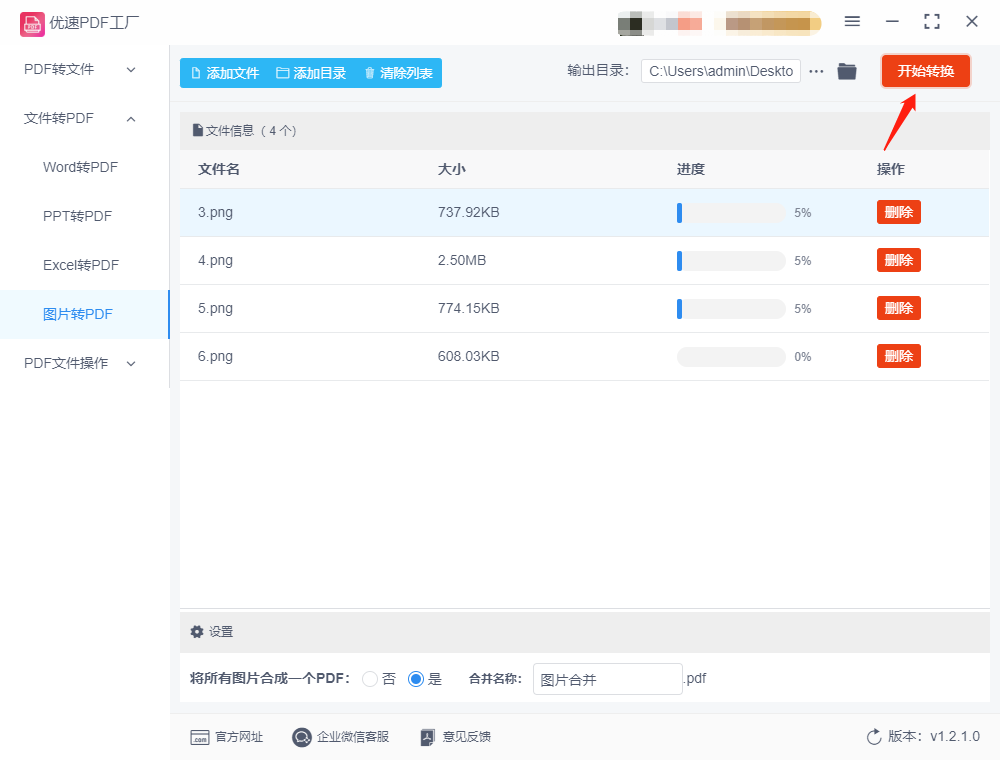Click the 2.50MB size cell
Viewport: 1000px width, 760px height.
coord(462,260)
